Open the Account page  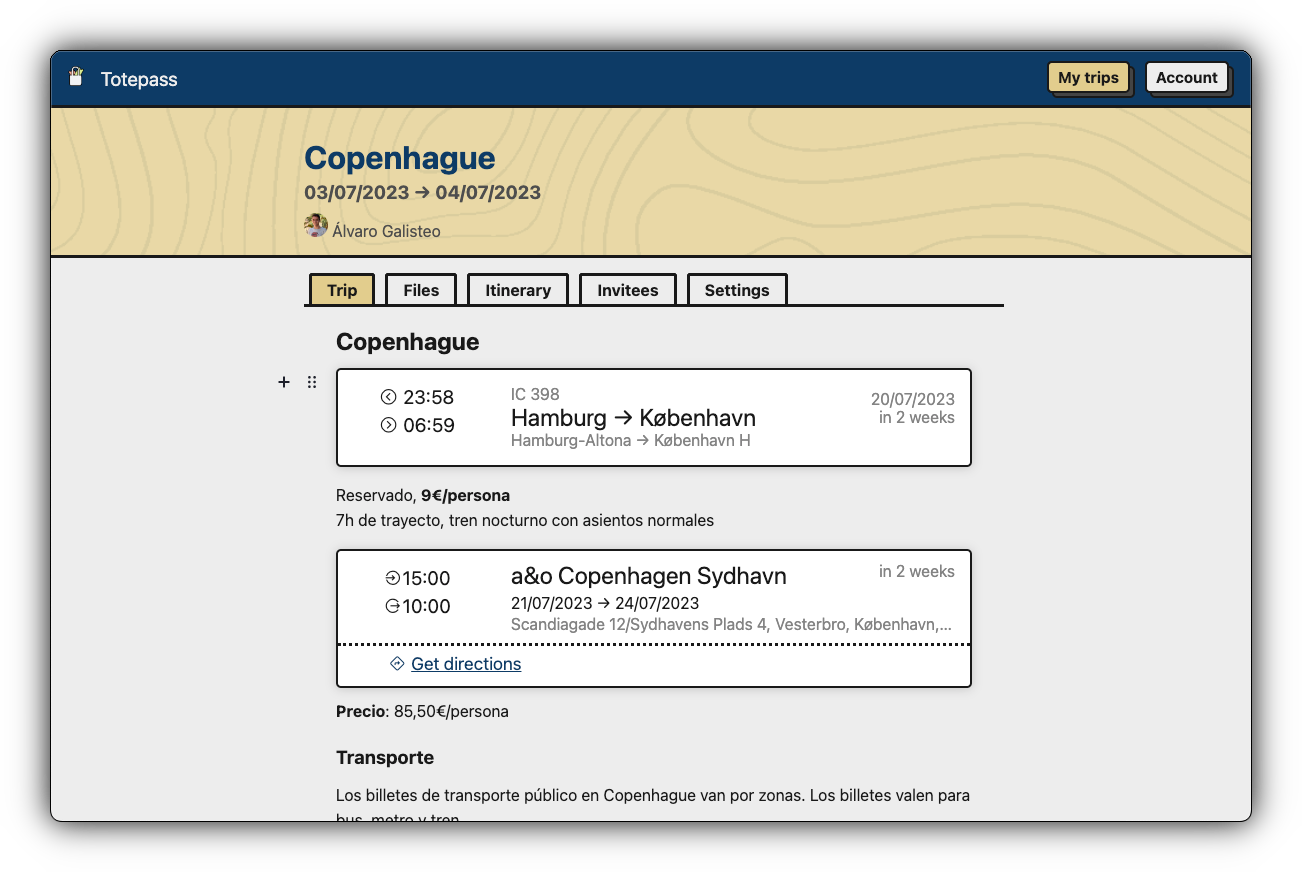[1186, 78]
